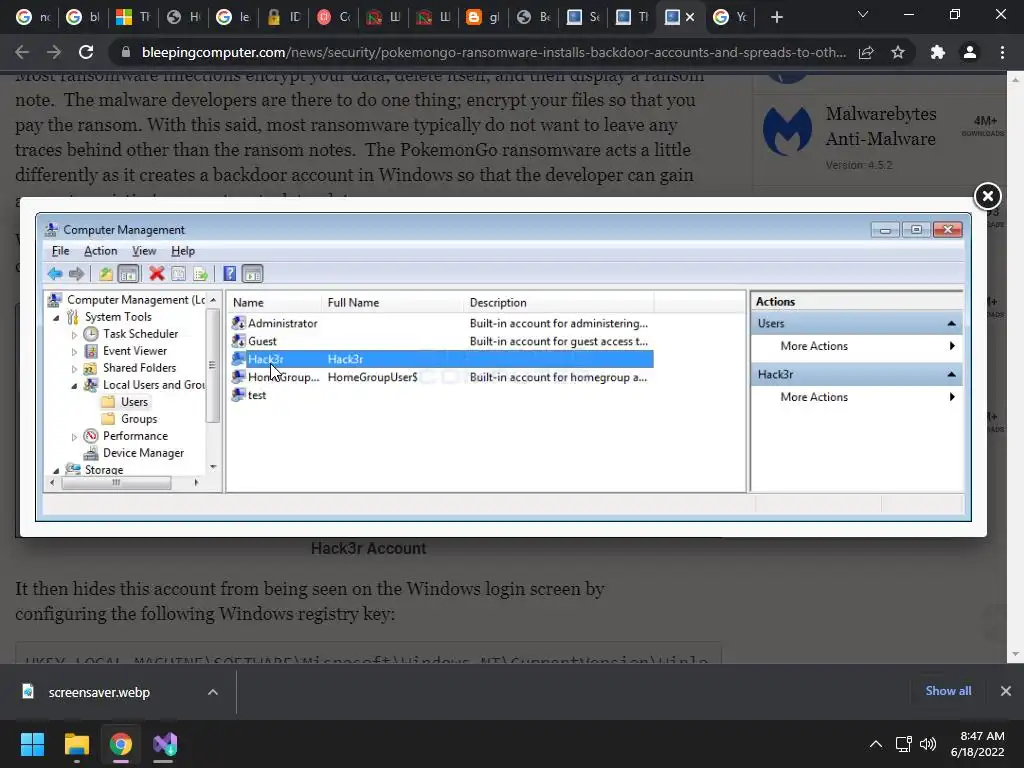The image size is (1024, 768).
Task: Reload the bleepingcomputer page
Action: (x=86, y=52)
